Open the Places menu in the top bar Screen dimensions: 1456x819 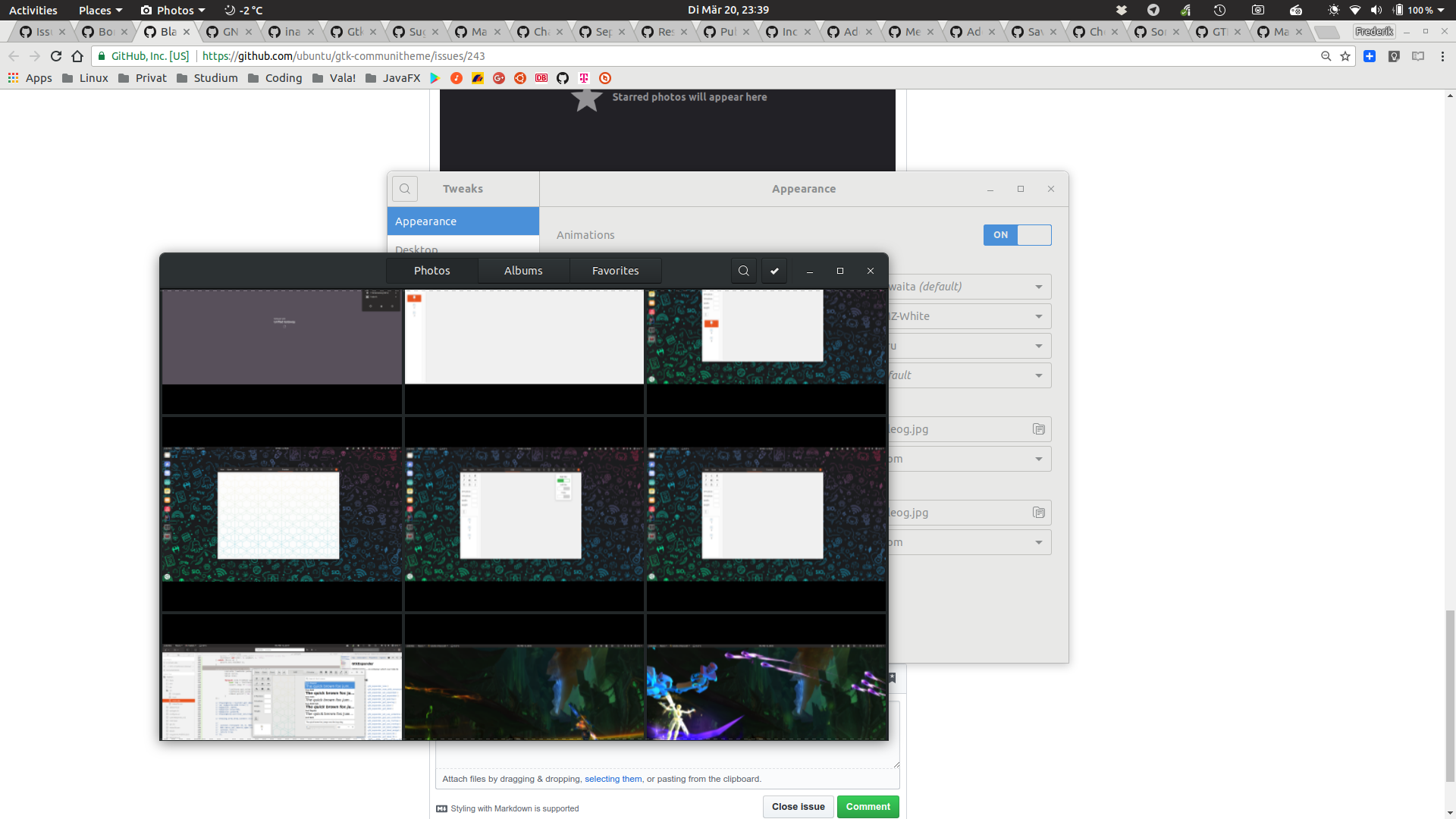click(x=95, y=10)
